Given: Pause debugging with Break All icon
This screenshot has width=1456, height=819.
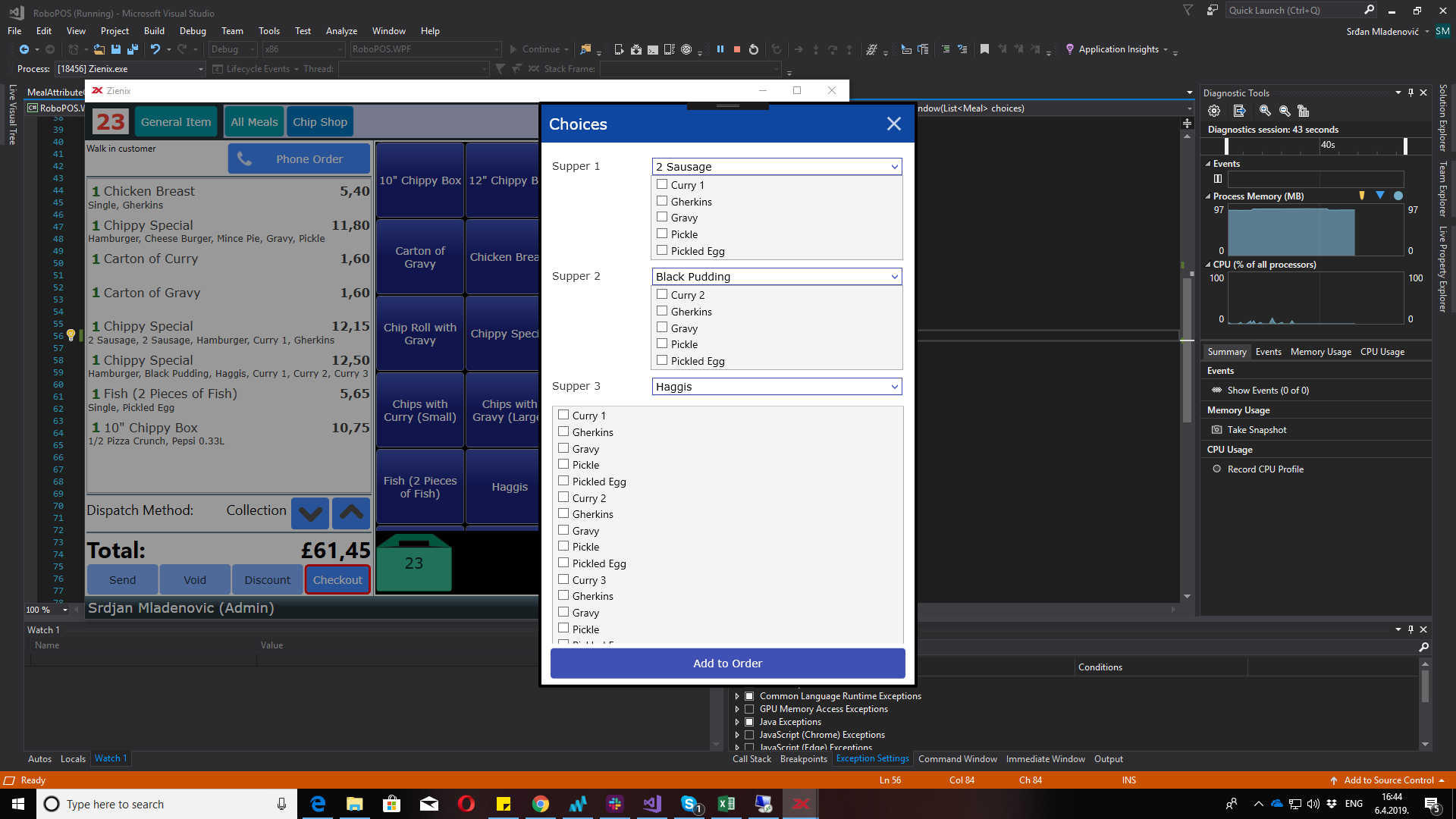Looking at the screenshot, I should [x=720, y=49].
